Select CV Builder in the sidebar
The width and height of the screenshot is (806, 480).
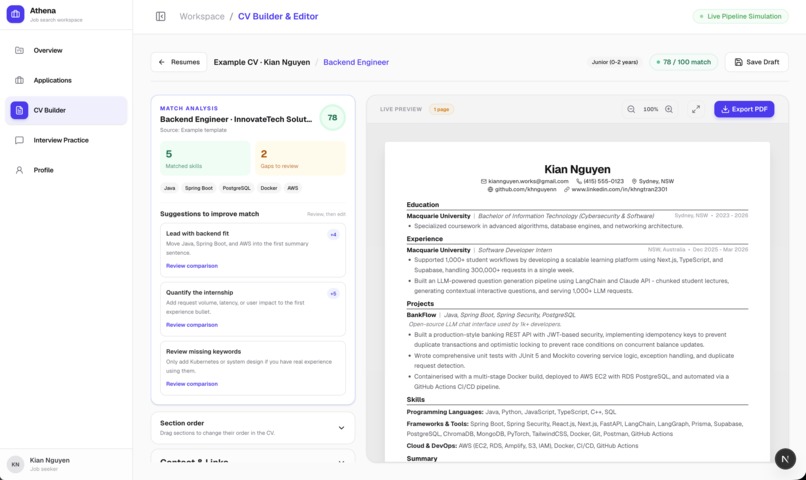click(66, 110)
